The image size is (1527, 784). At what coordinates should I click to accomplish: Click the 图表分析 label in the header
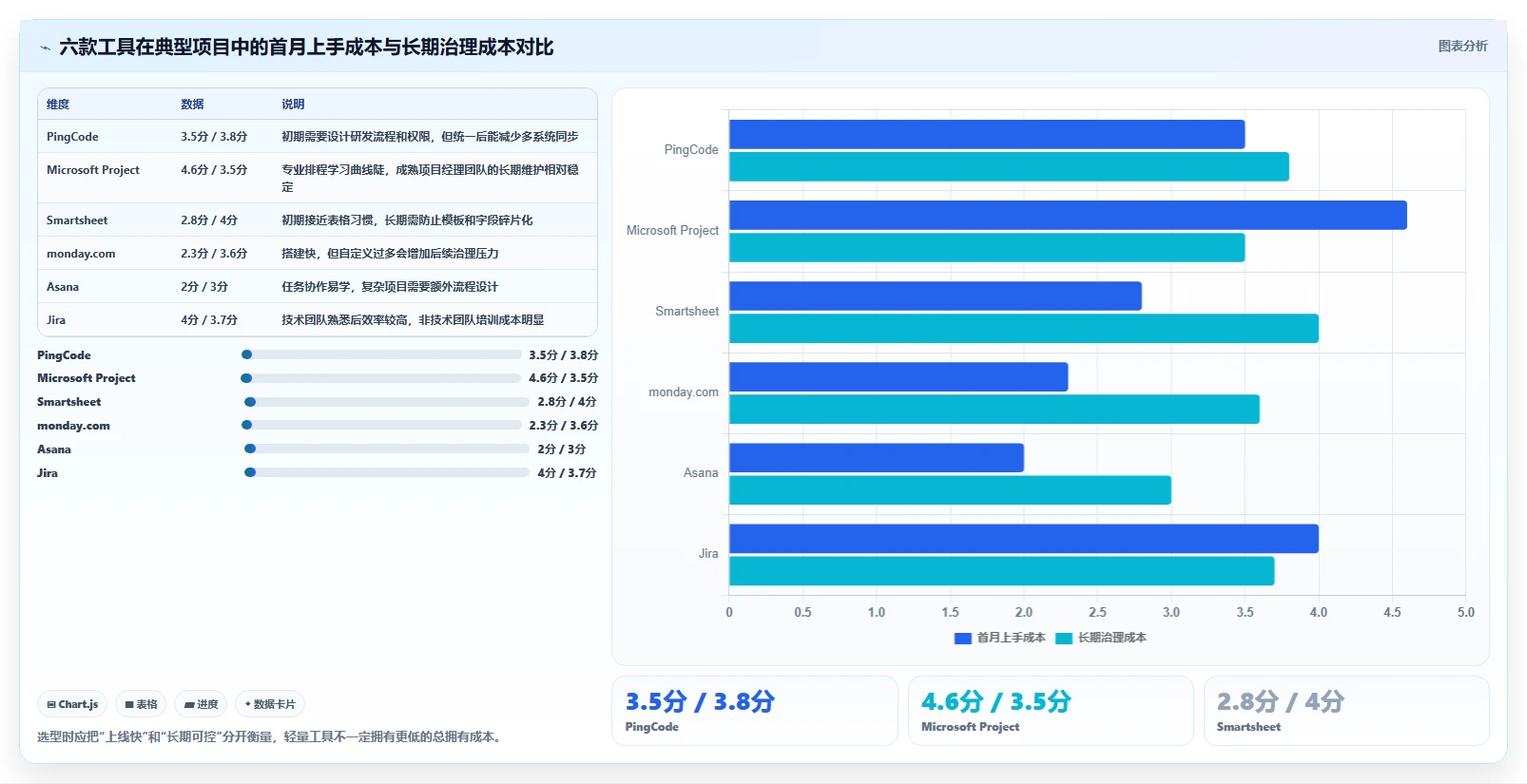1462,46
